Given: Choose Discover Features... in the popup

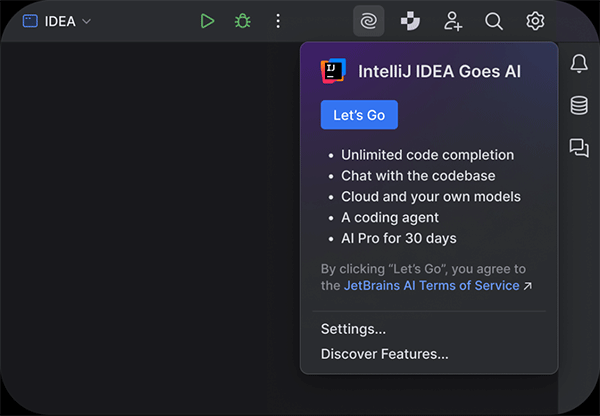Looking at the screenshot, I should coord(384,353).
